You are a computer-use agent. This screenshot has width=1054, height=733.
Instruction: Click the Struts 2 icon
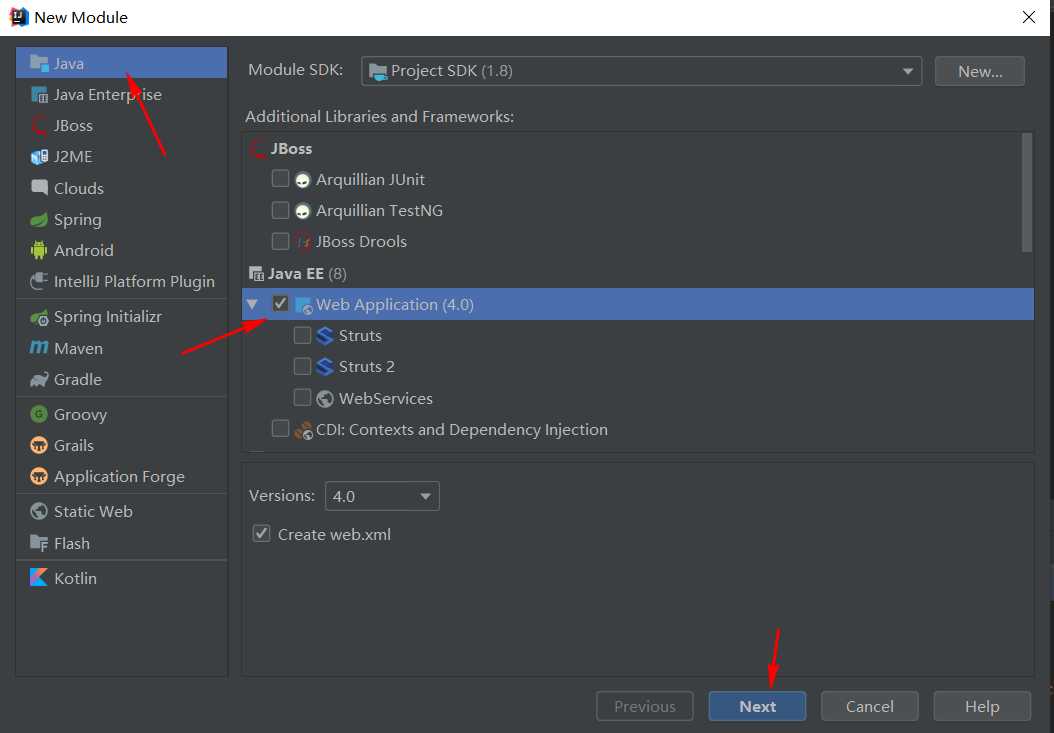(325, 366)
